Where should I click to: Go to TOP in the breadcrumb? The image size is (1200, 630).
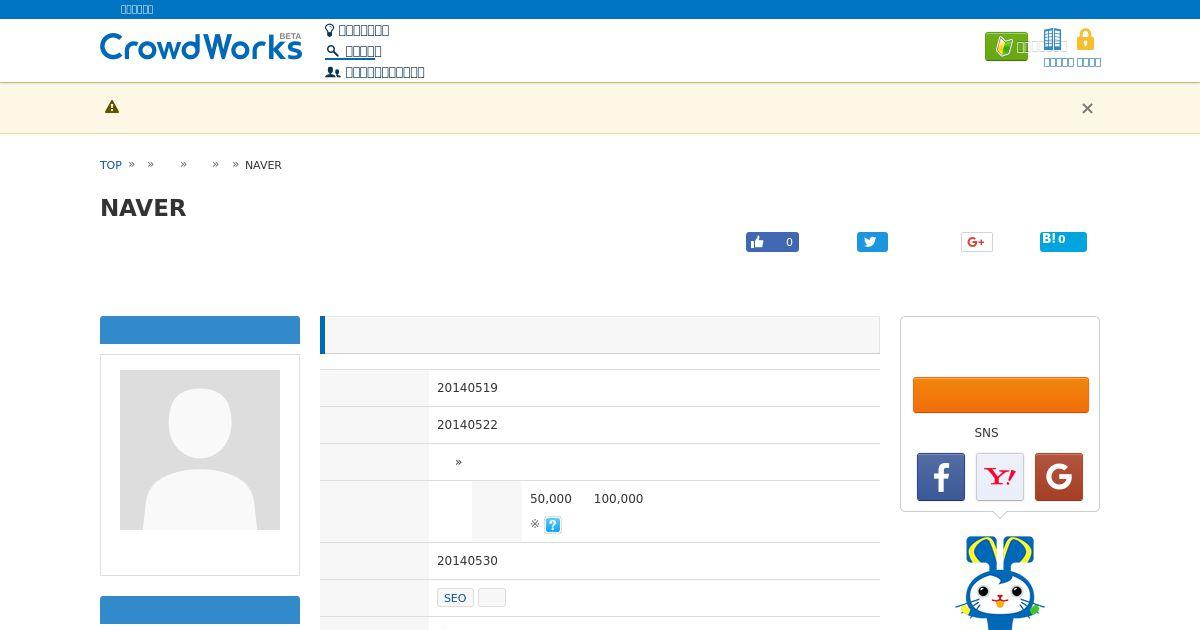[x=111, y=165]
